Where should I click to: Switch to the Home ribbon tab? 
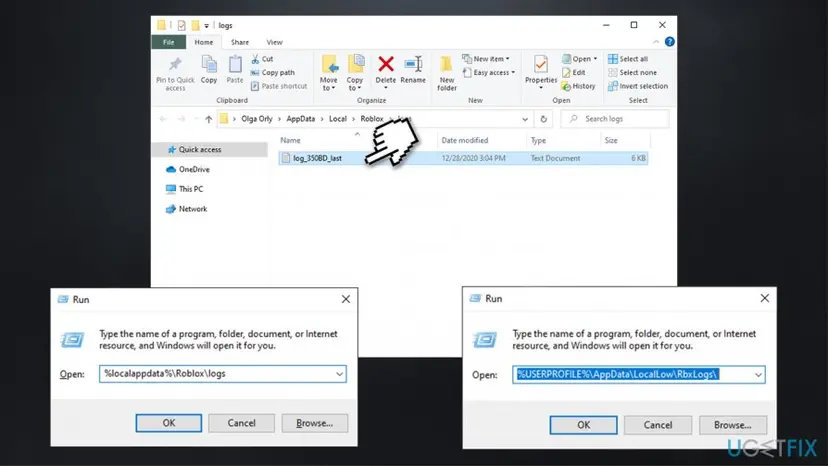[204, 42]
